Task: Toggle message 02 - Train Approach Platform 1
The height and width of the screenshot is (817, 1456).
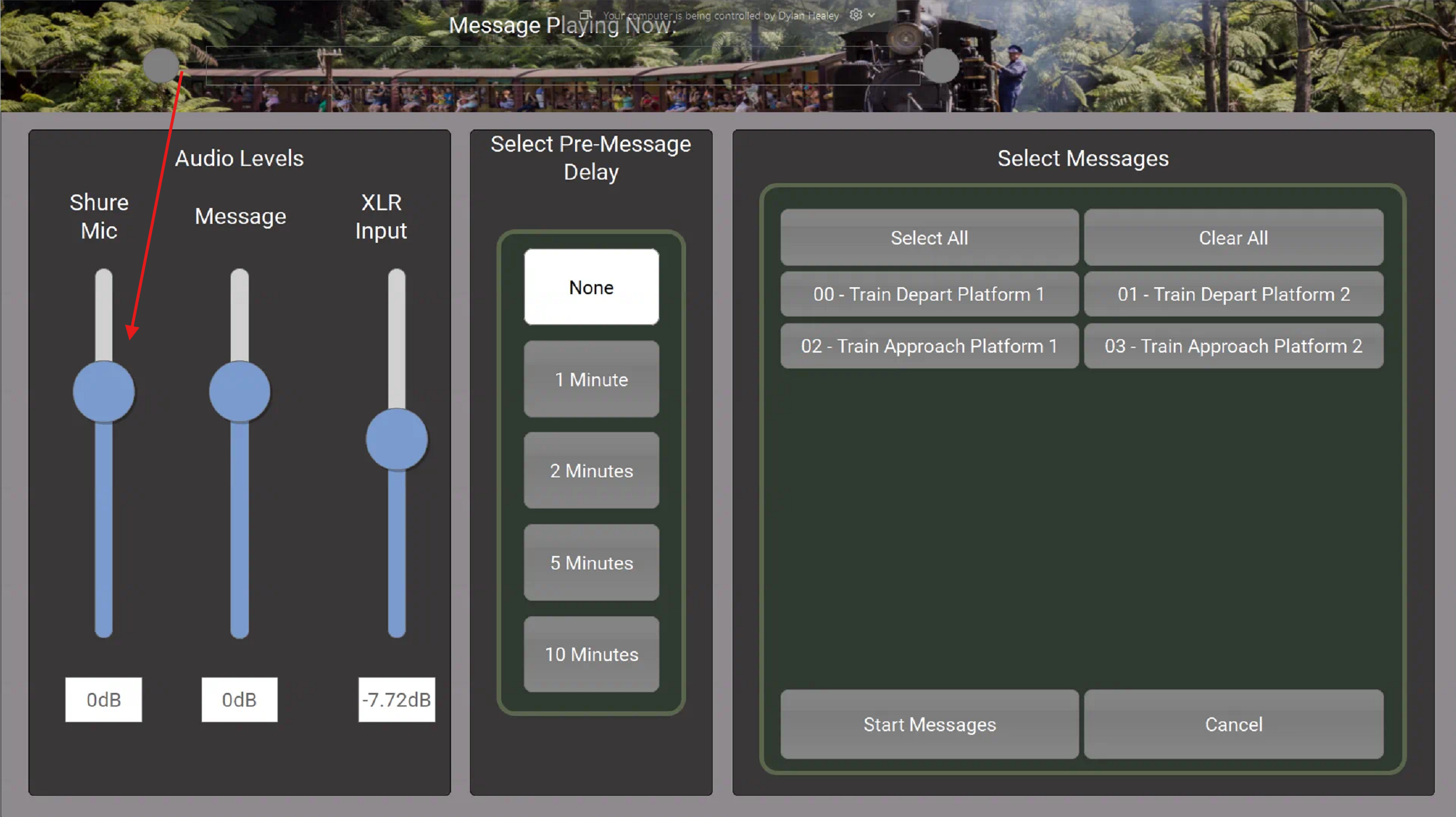Action: [929, 346]
